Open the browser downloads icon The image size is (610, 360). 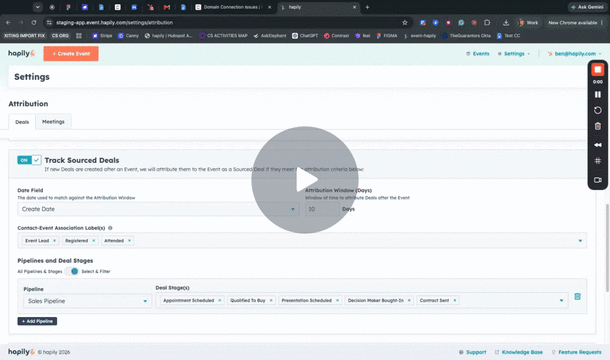[x=506, y=23]
